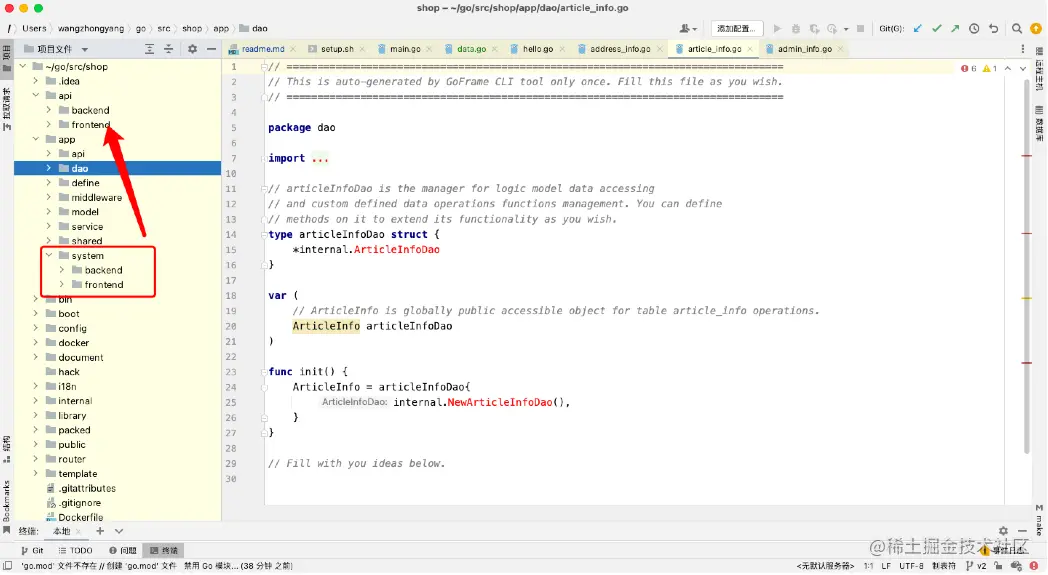Go to previous highlighted error arrow
This screenshot has height=575, width=1048.
(x=1008, y=68)
